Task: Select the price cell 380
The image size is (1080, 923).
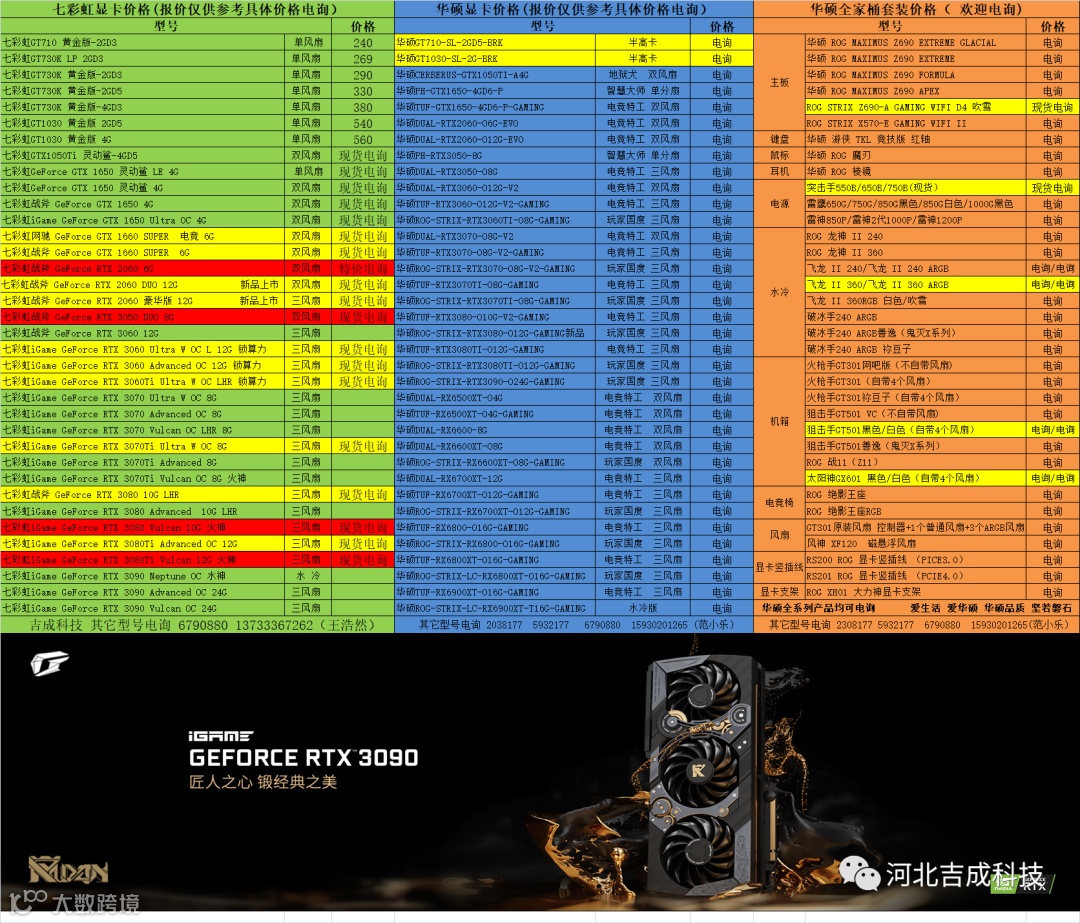Action: [x=363, y=107]
